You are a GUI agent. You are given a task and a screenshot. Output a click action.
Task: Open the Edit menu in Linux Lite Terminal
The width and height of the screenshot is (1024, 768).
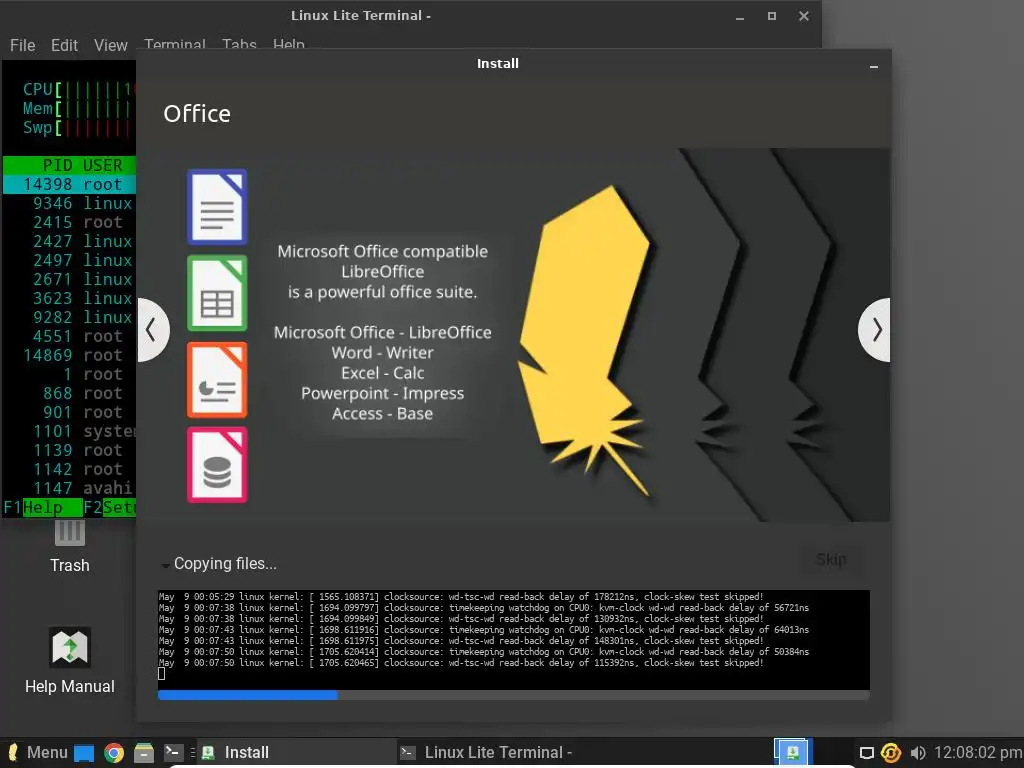(x=64, y=45)
